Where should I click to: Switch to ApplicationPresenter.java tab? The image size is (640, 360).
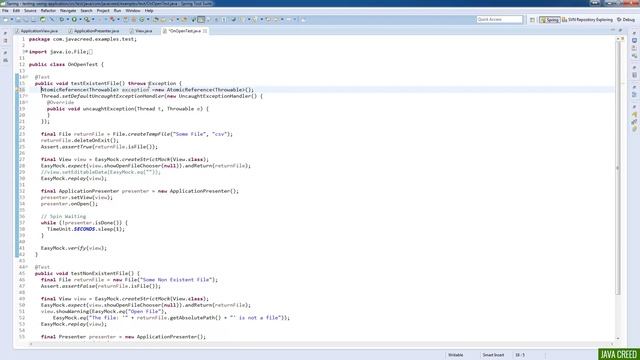94,31
